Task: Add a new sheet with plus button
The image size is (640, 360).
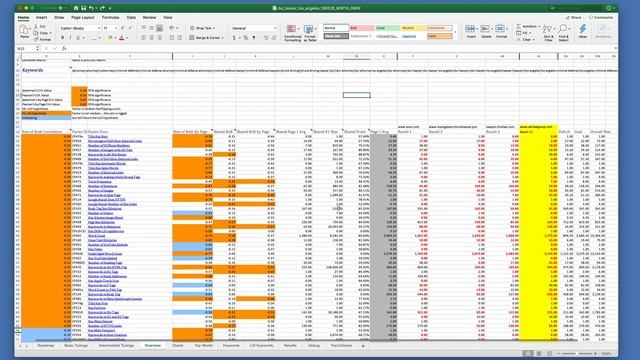Action: [363, 346]
